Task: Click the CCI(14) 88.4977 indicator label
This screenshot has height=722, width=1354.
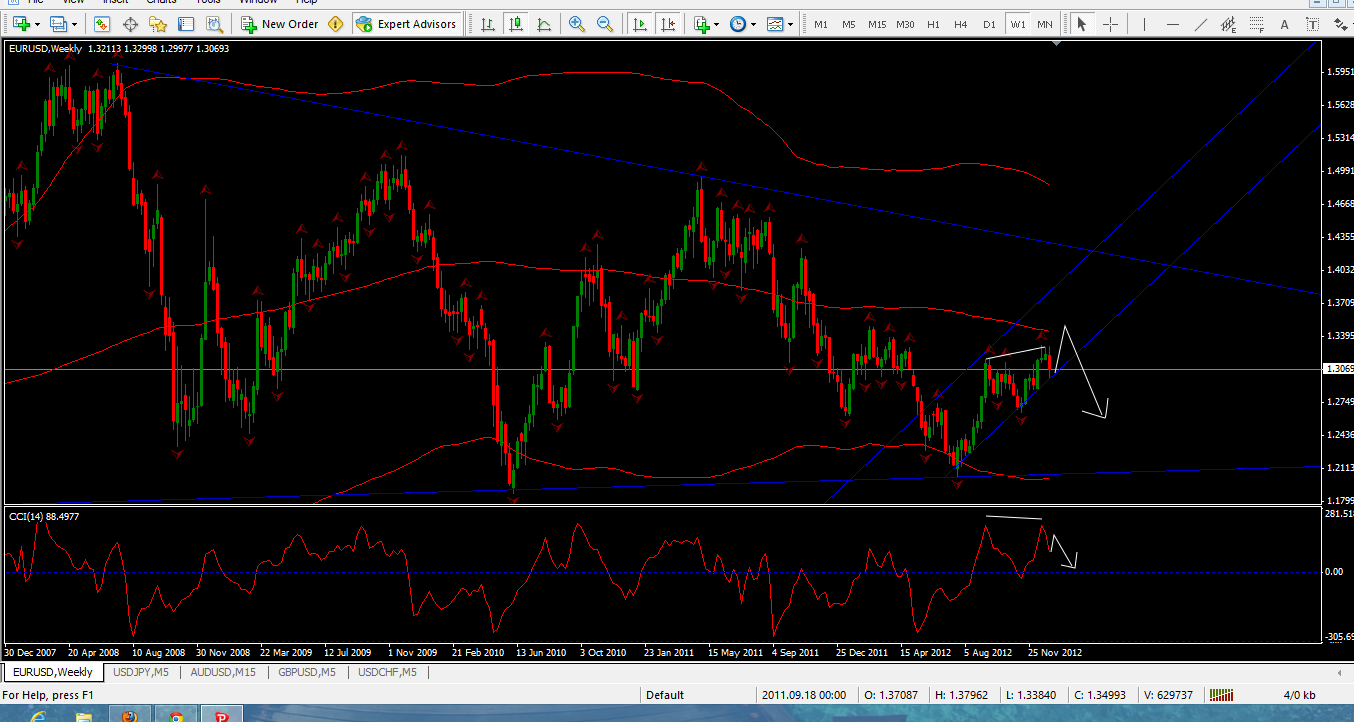Action: pyautogui.click(x=44, y=516)
